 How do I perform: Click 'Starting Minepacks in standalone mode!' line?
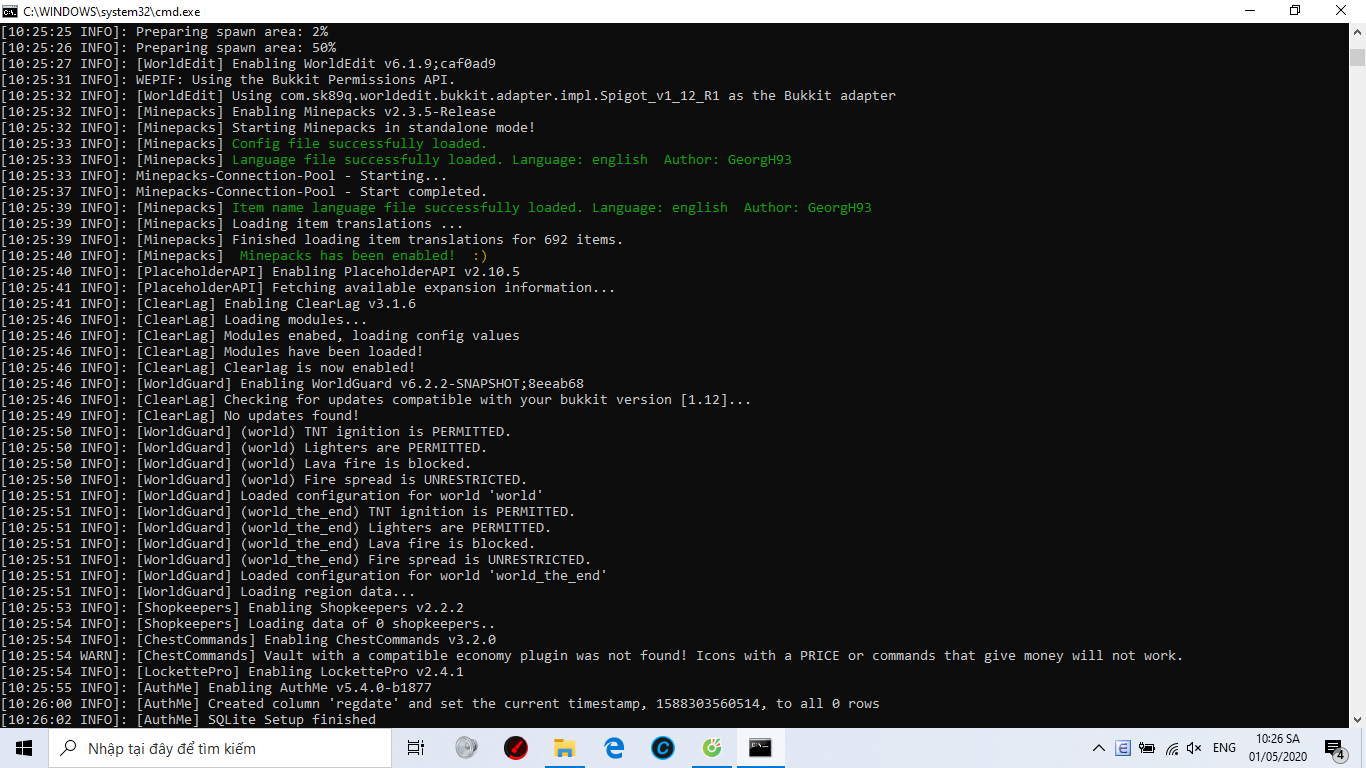click(268, 128)
